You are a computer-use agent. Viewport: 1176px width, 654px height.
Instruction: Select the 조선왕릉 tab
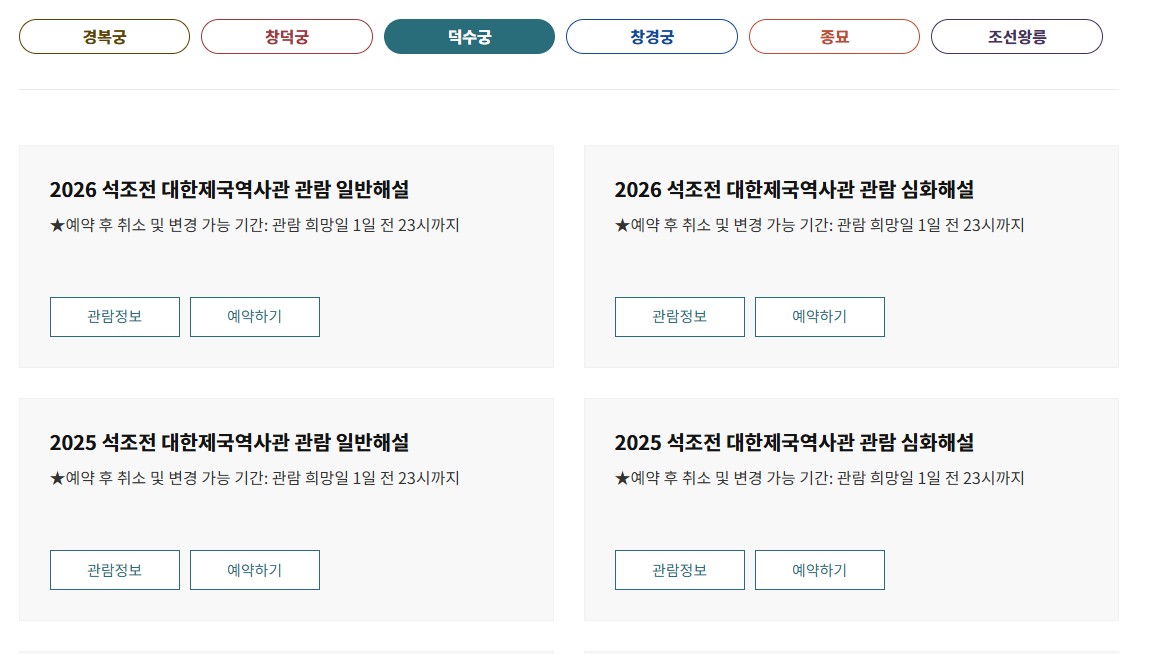pyautogui.click(x=1016, y=37)
